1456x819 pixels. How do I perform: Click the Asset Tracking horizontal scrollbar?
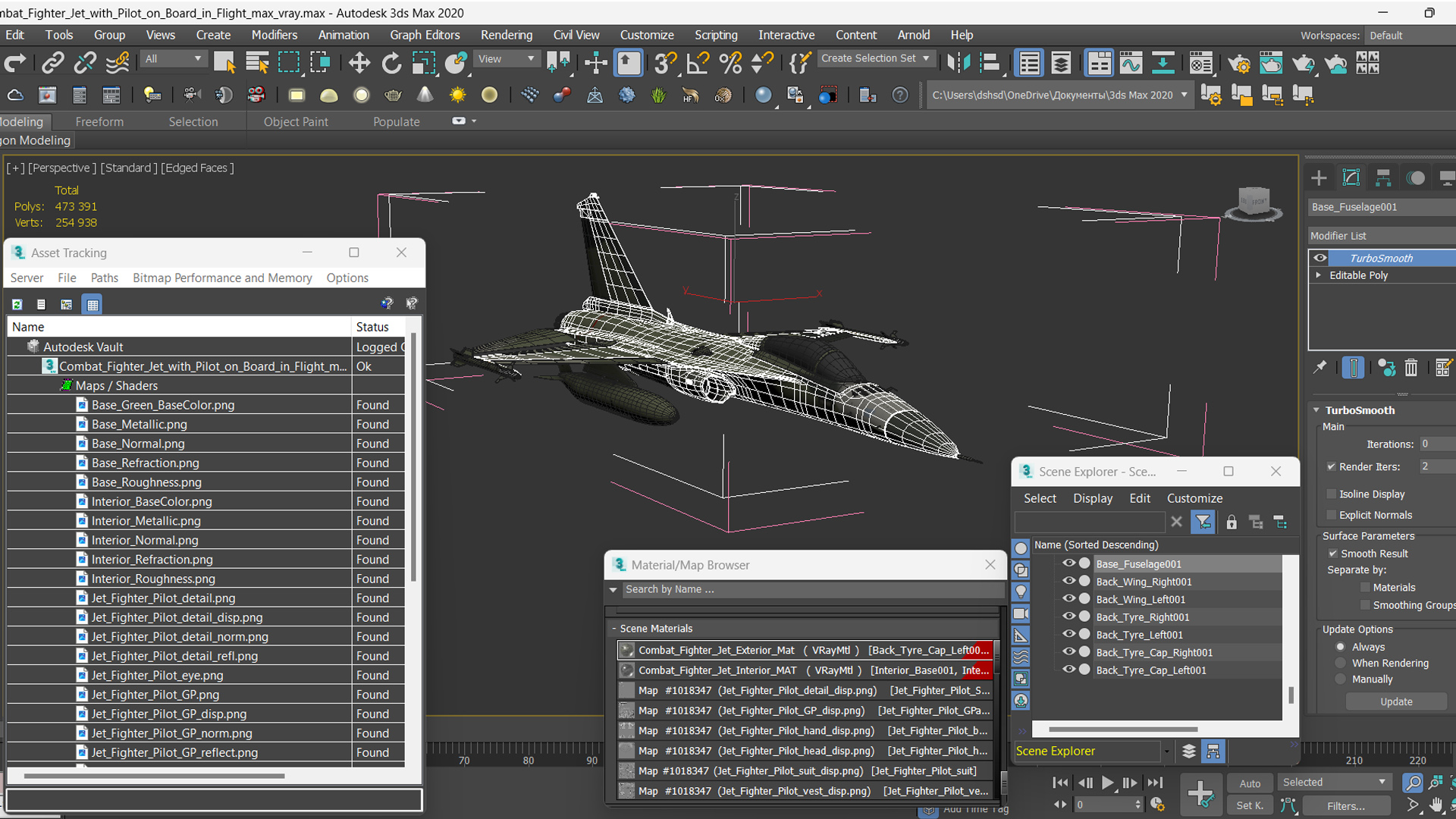pyautogui.click(x=153, y=777)
